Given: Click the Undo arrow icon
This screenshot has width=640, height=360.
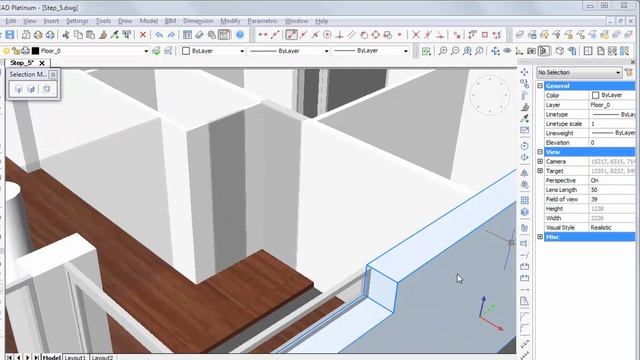Looking at the screenshot, I should (x=159, y=35).
